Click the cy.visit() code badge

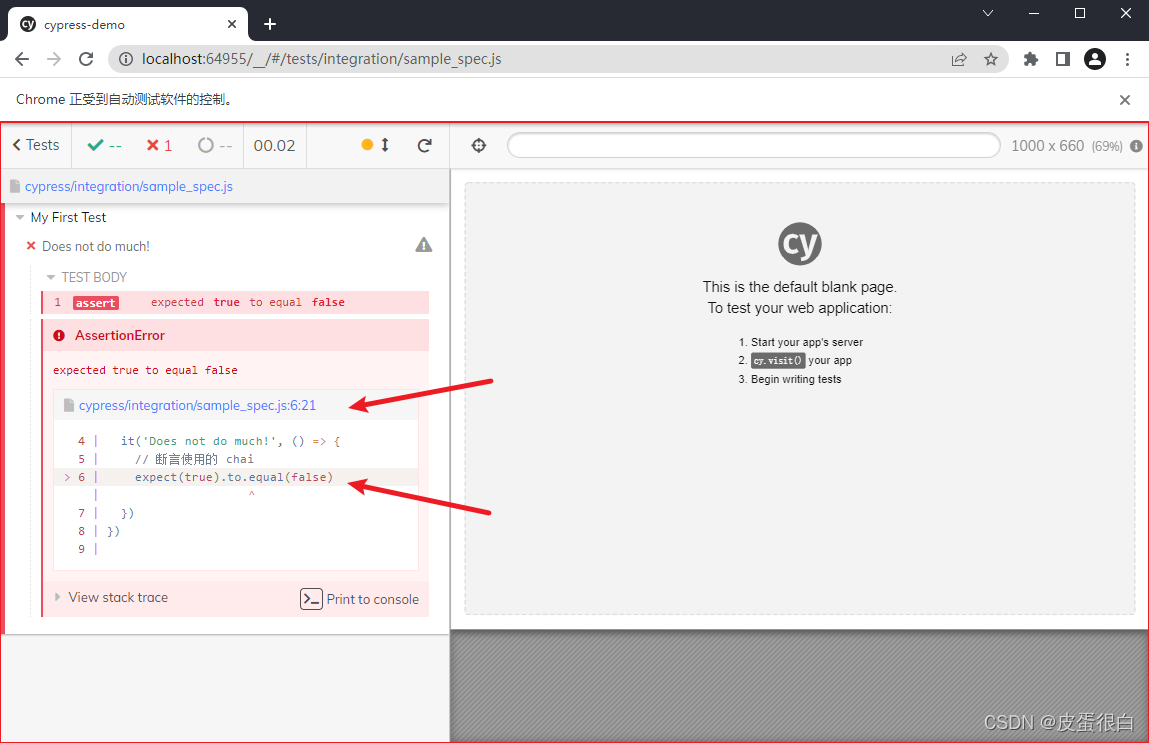point(778,361)
